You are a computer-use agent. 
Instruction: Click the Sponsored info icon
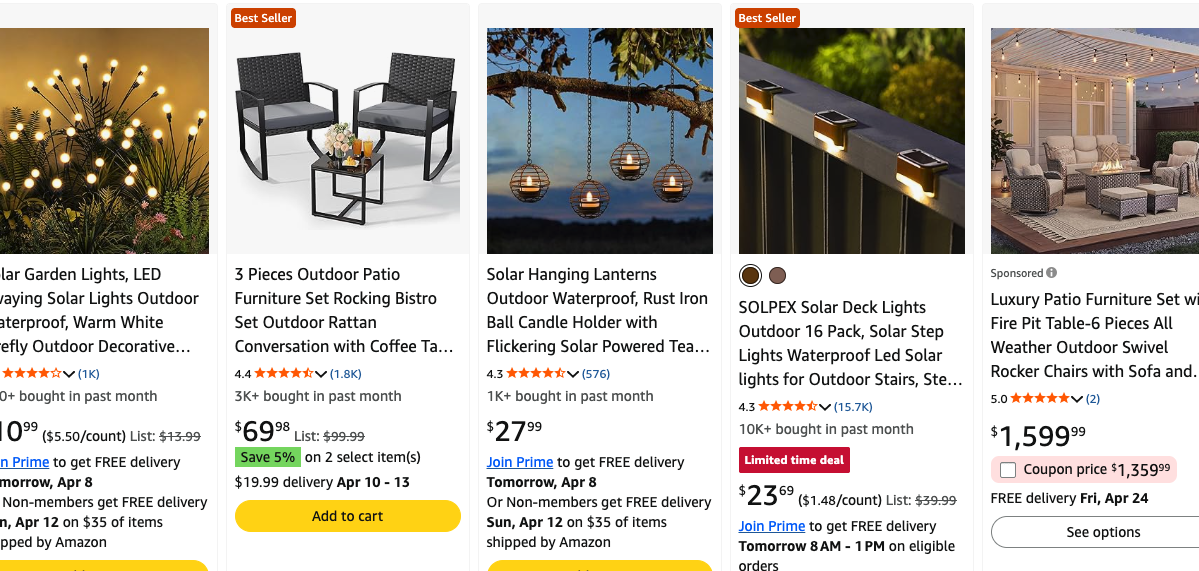pos(1051,273)
